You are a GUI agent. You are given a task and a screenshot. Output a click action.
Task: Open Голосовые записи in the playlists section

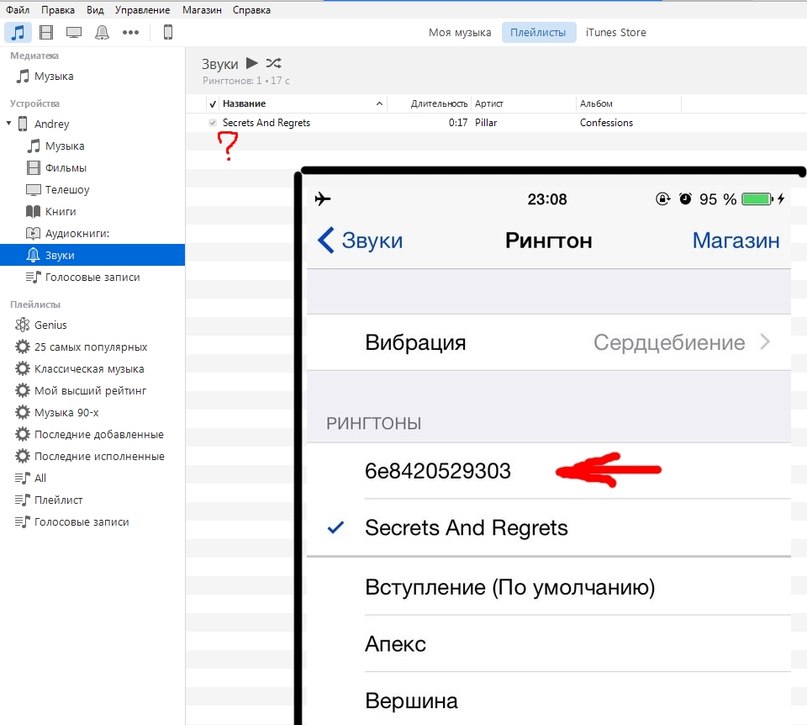click(x=81, y=522)
